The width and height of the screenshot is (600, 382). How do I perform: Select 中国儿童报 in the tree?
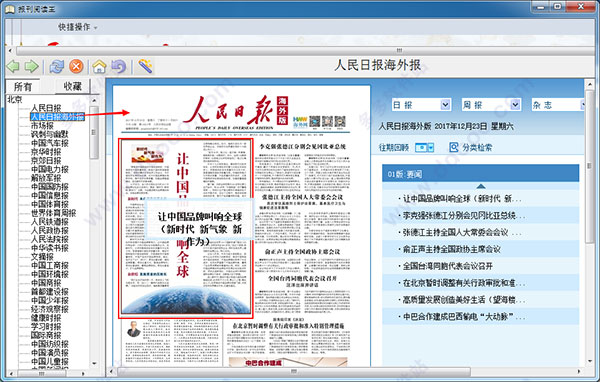click(x=50, y=362)
